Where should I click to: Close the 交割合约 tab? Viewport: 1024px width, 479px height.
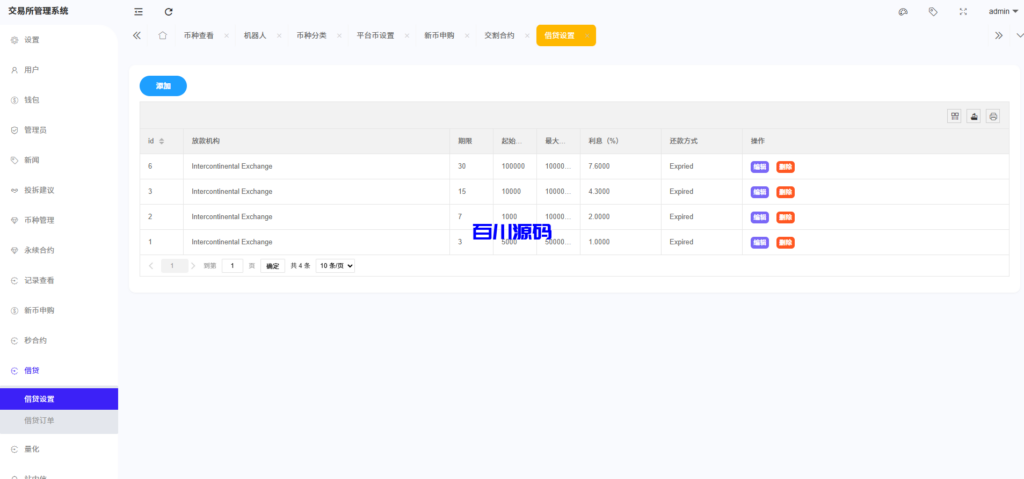(x=527, y=36)
